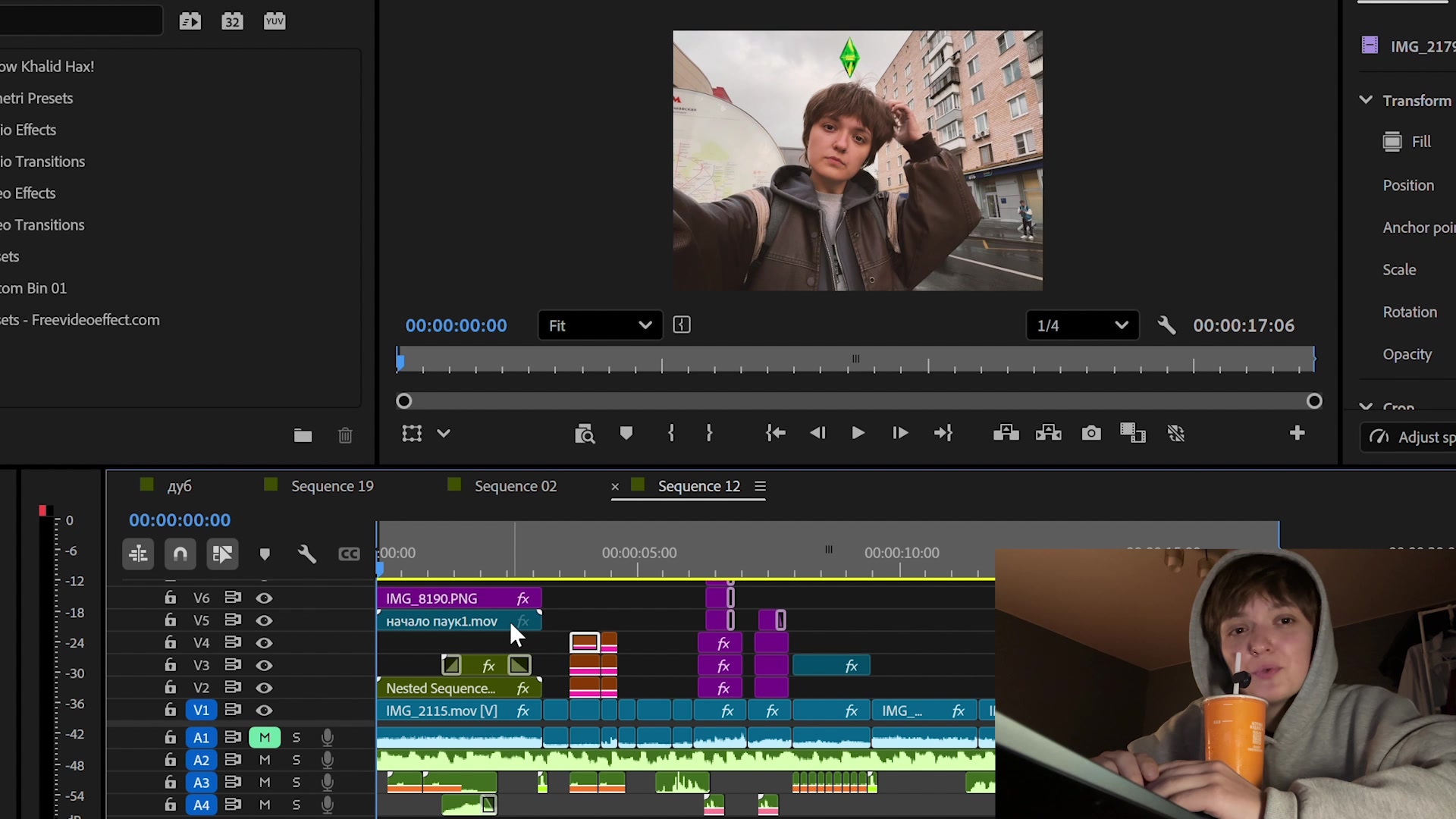Screen dimensions: 1456x819
Task: Click the Lift button
Action: click(1006, 433)
